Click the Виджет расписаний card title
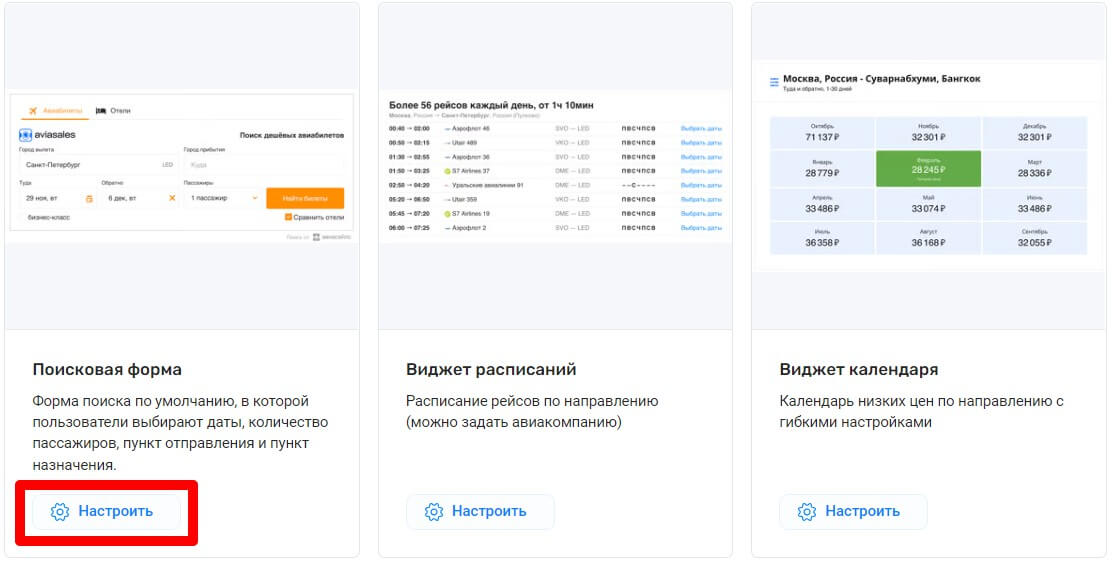Screen dimensions: 1112x563 (491, 369)
